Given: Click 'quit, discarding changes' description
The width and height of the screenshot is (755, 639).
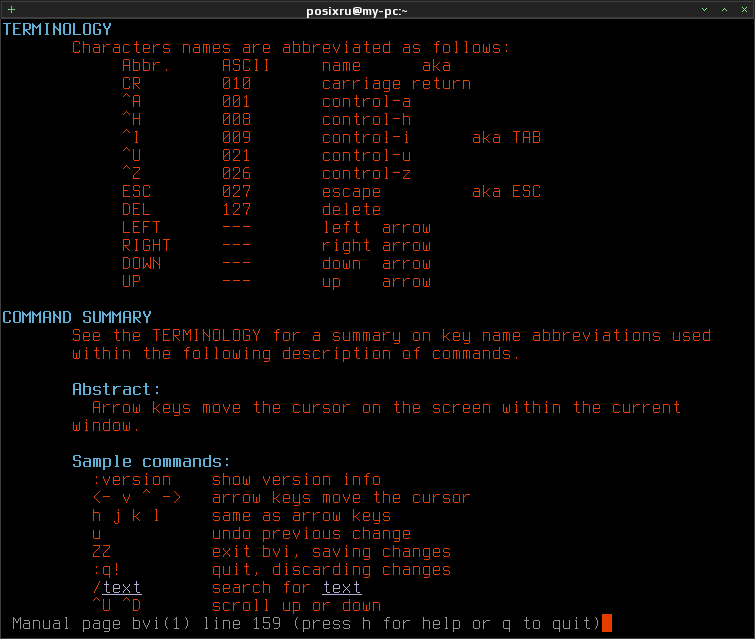Looking at the screenshot, I should point(331,570).
